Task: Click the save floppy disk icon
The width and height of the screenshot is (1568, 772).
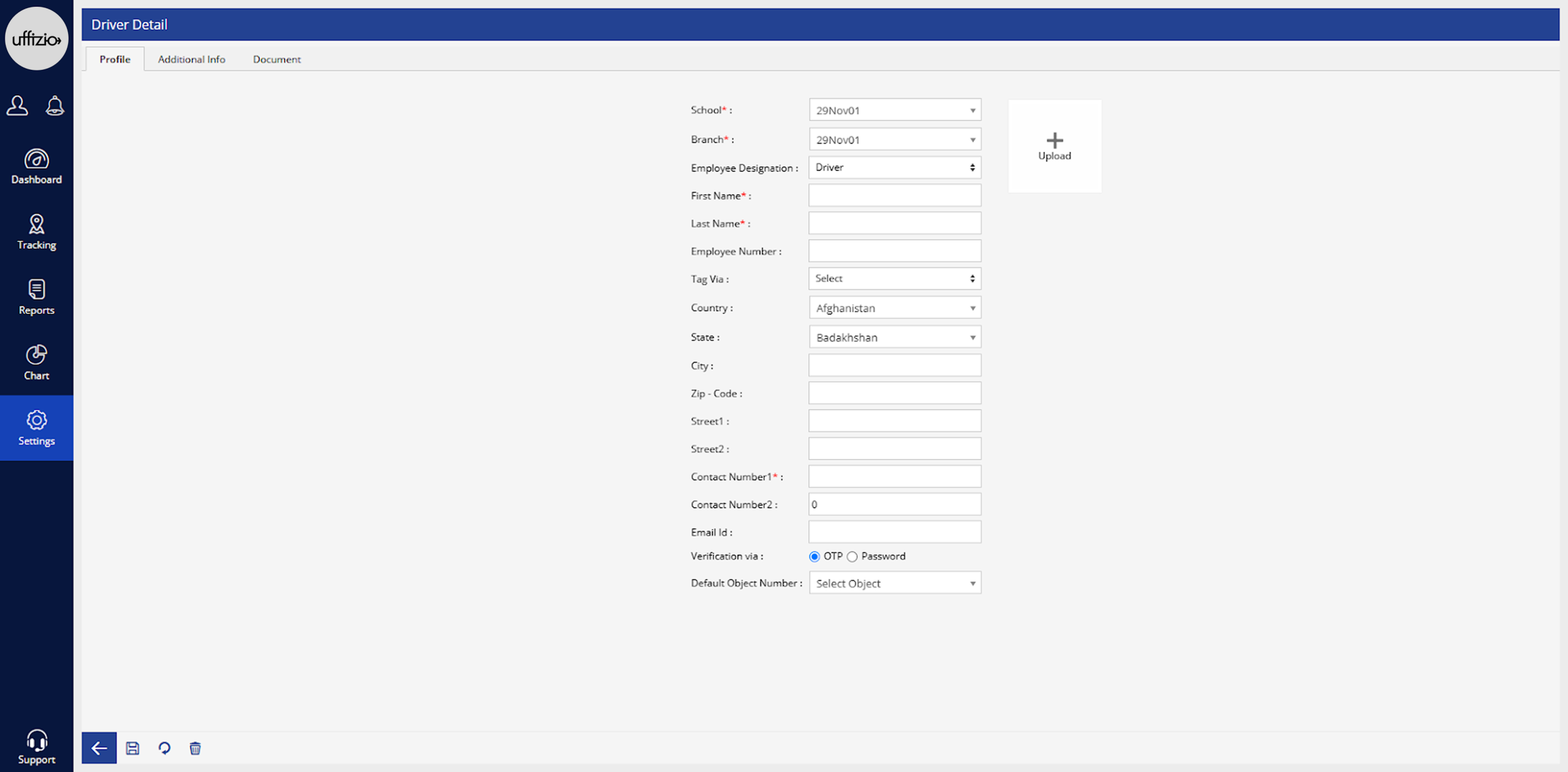Action: pos(132,748)
